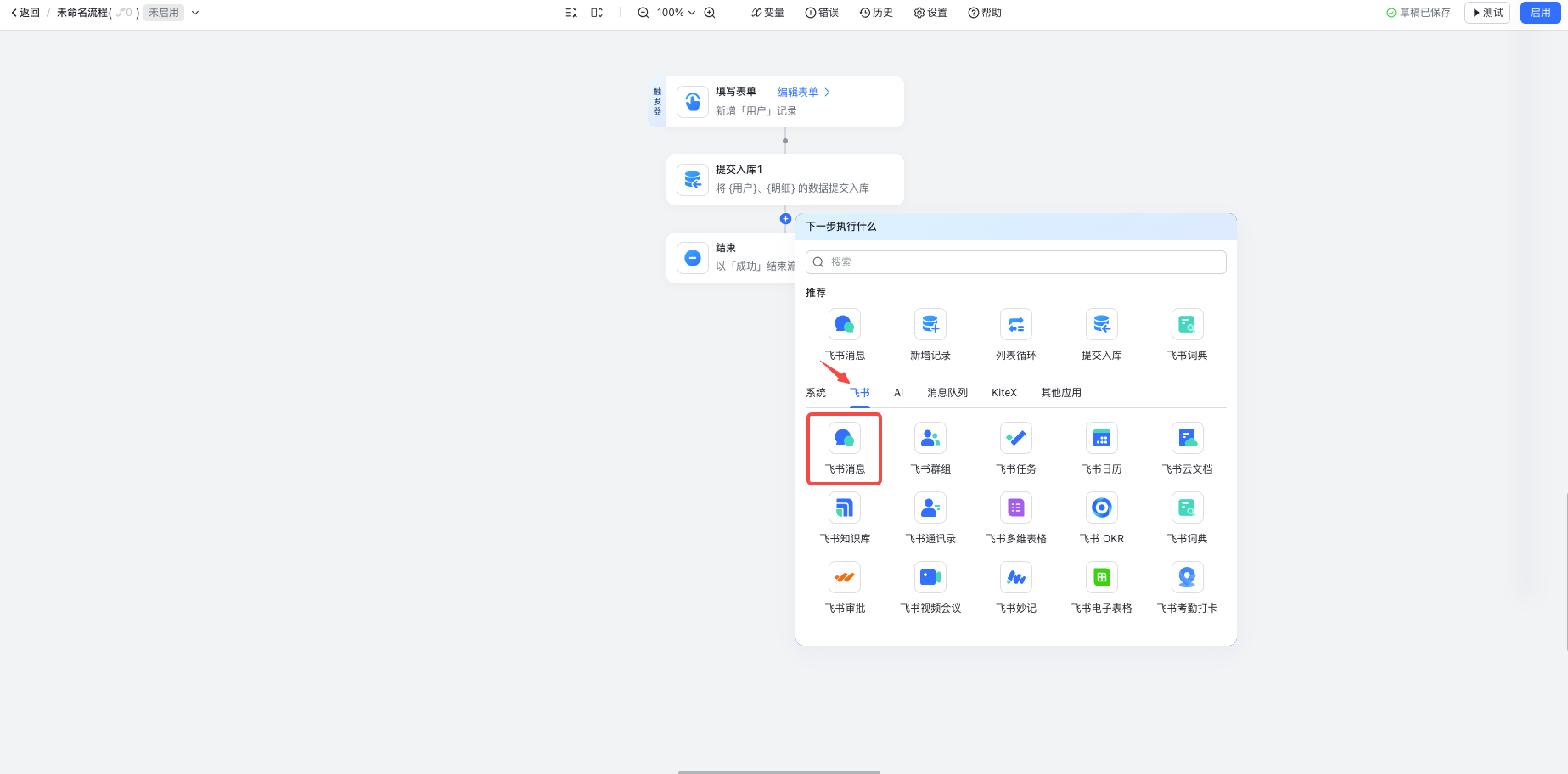Click the 未启用 status badge

tap(164, 13)
